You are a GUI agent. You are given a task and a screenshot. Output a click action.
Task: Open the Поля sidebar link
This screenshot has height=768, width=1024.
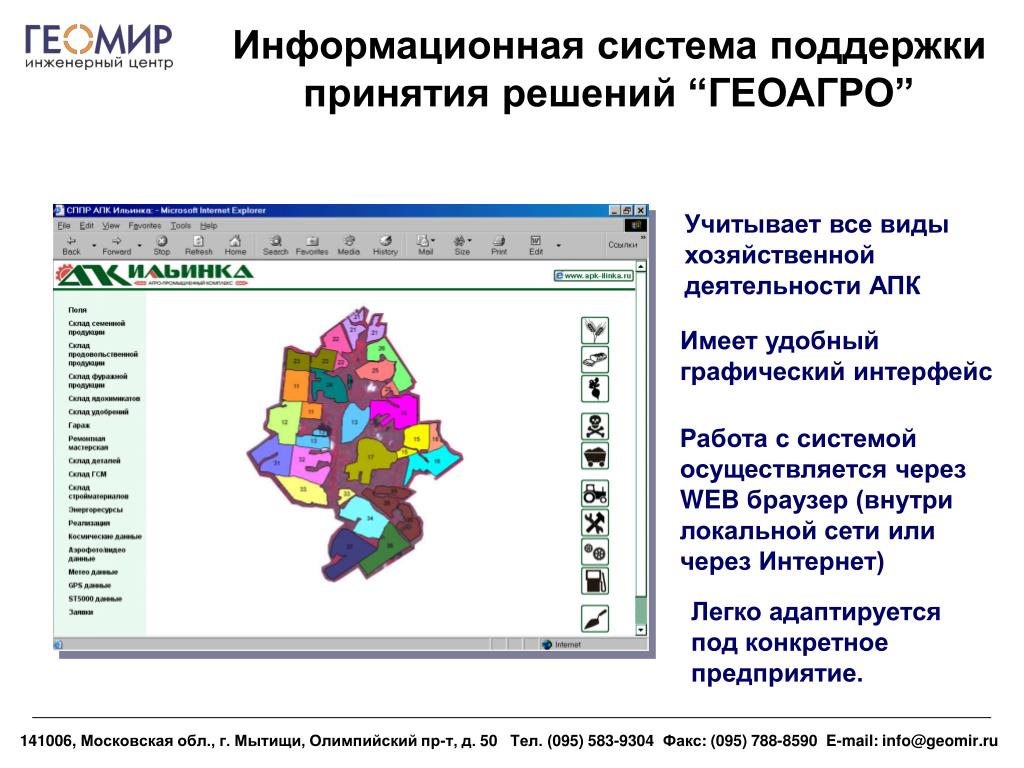(77, 310)
